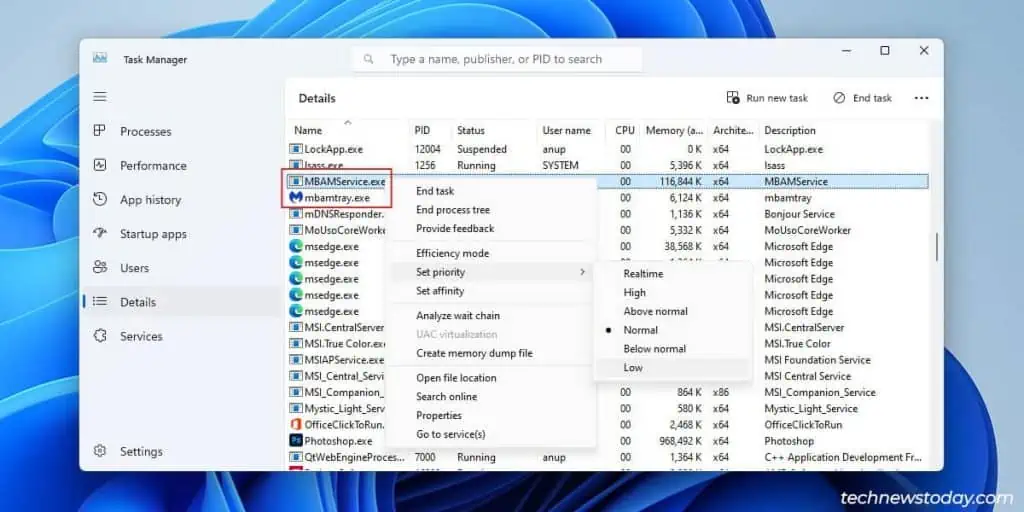
Task: Click the Mystic_Light_Service process icon
Action: coord(296,408)
